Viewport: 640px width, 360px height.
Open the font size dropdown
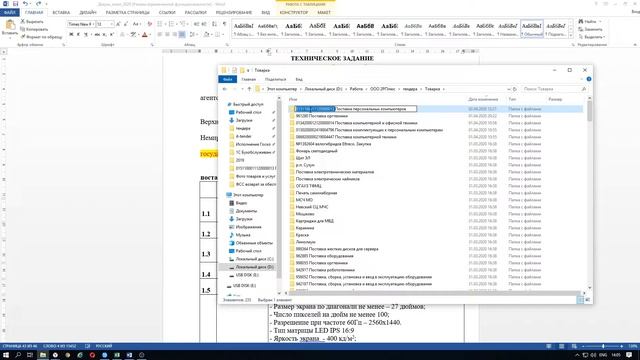tap(111, 24)
